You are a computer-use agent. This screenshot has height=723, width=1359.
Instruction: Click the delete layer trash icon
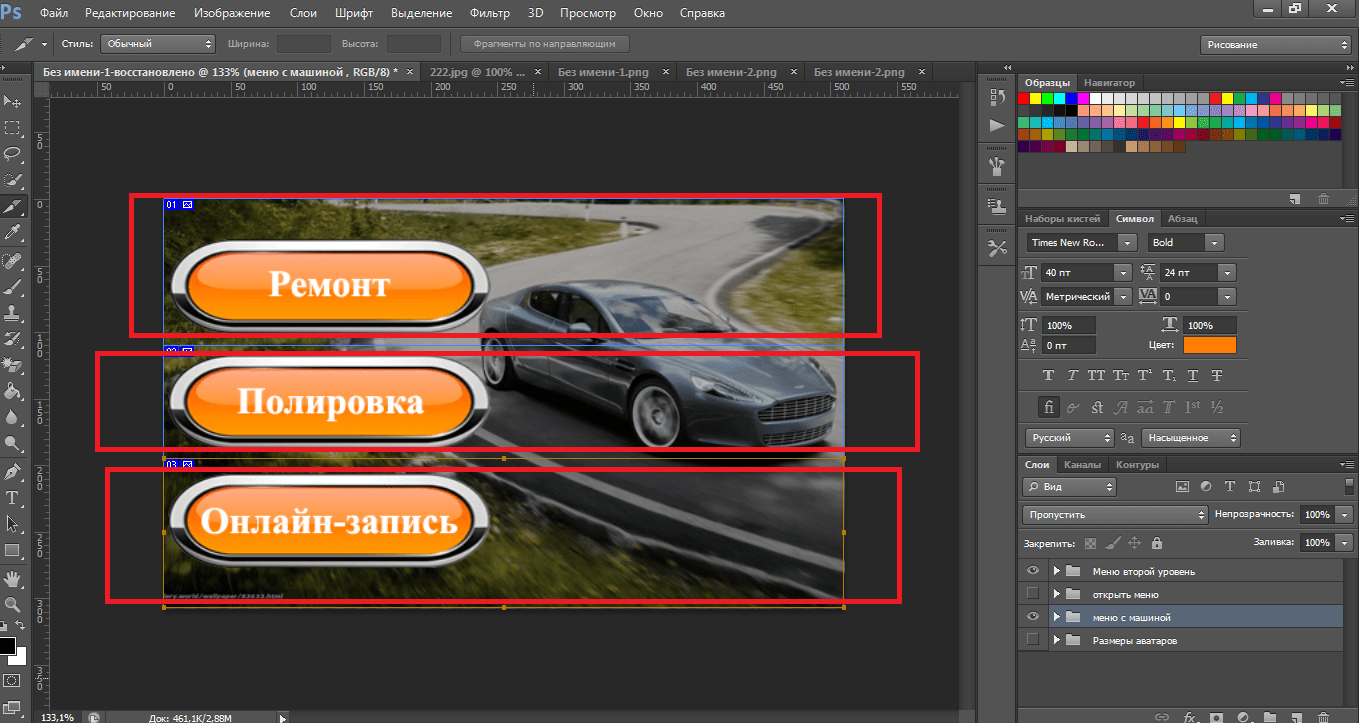point(1323,717)
